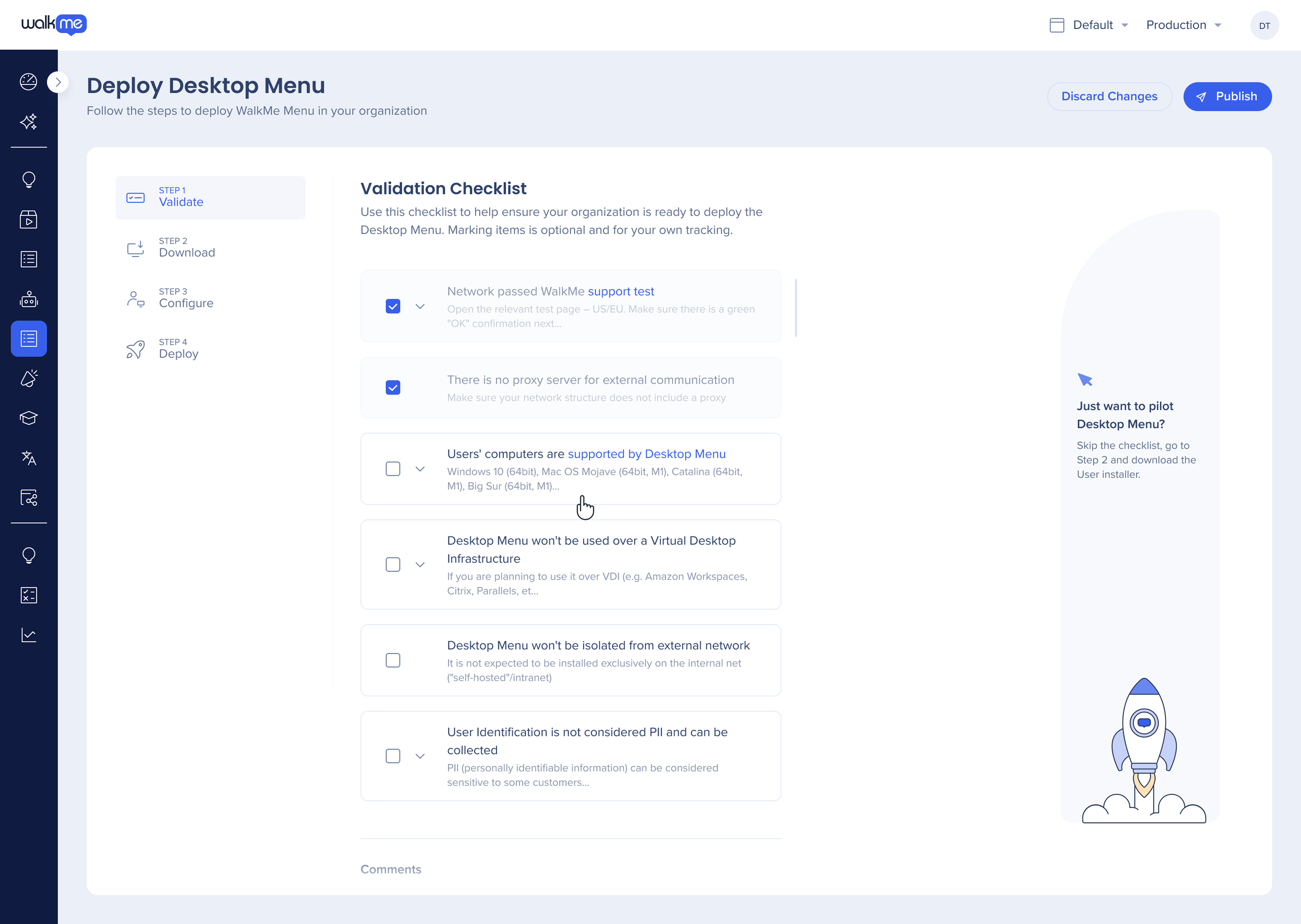Open the video play calendar sidebar icon

pyautogui.click(x=28, y=220)
